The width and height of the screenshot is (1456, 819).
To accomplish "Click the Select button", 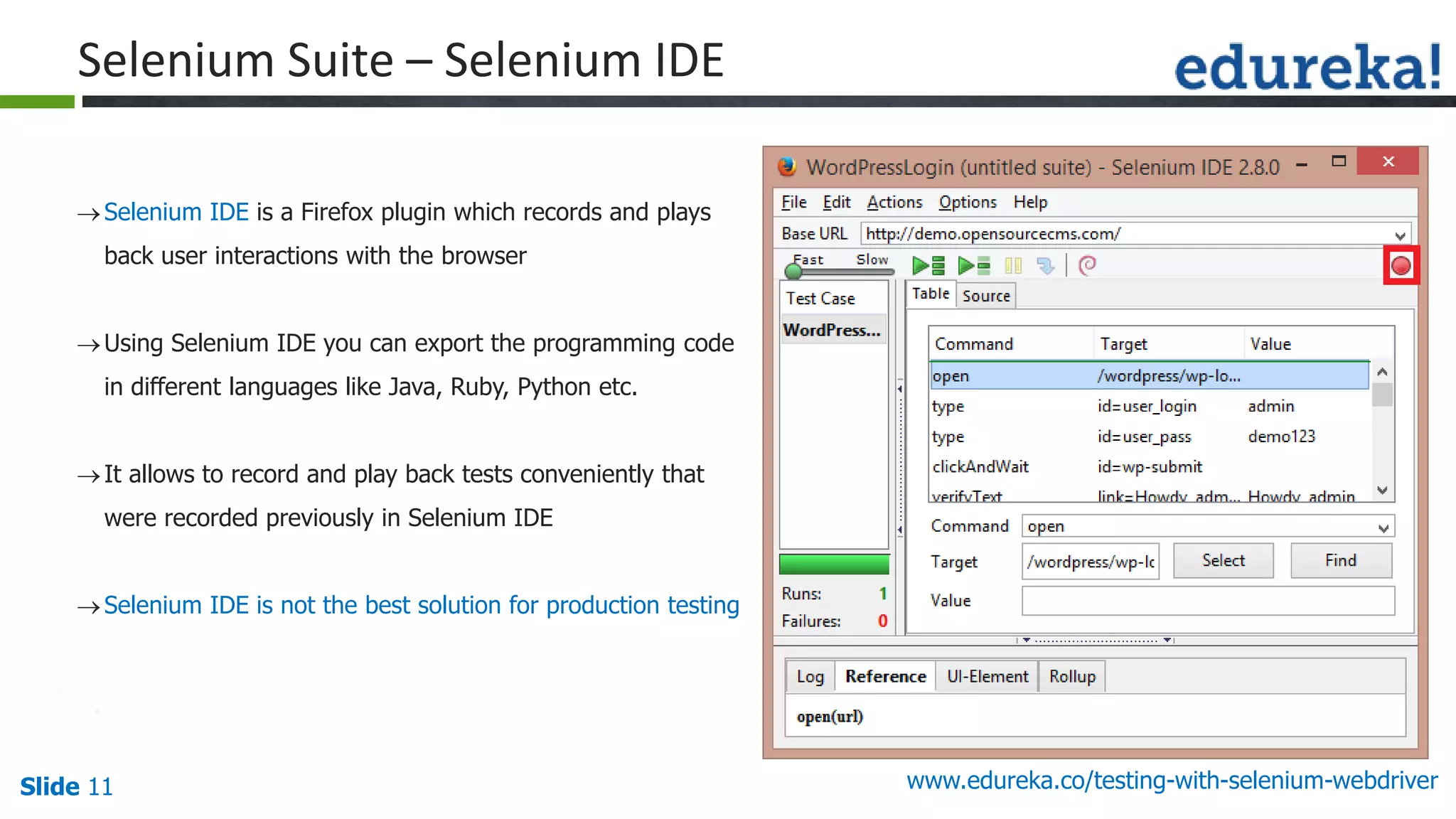I will 1223,561.
